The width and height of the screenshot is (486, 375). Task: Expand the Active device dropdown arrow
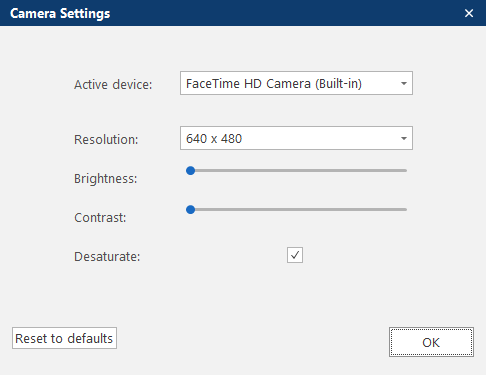point(404,83)
